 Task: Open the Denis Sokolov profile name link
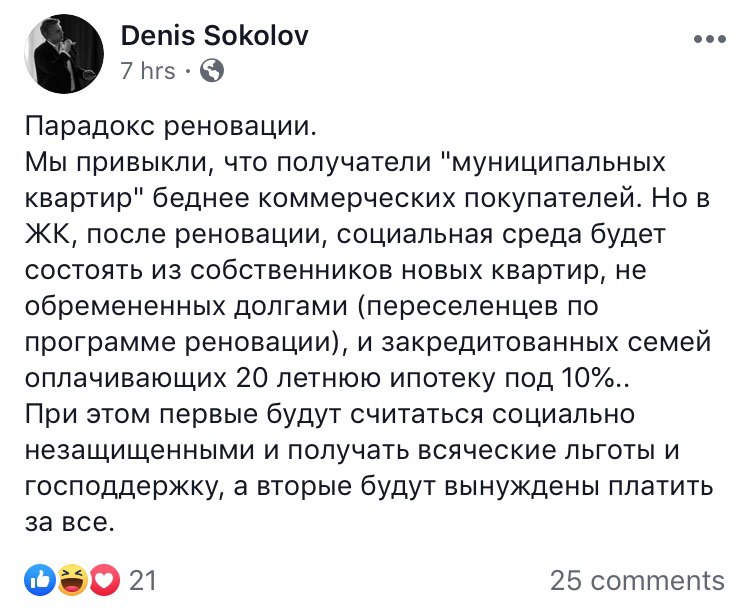(214, 37)
